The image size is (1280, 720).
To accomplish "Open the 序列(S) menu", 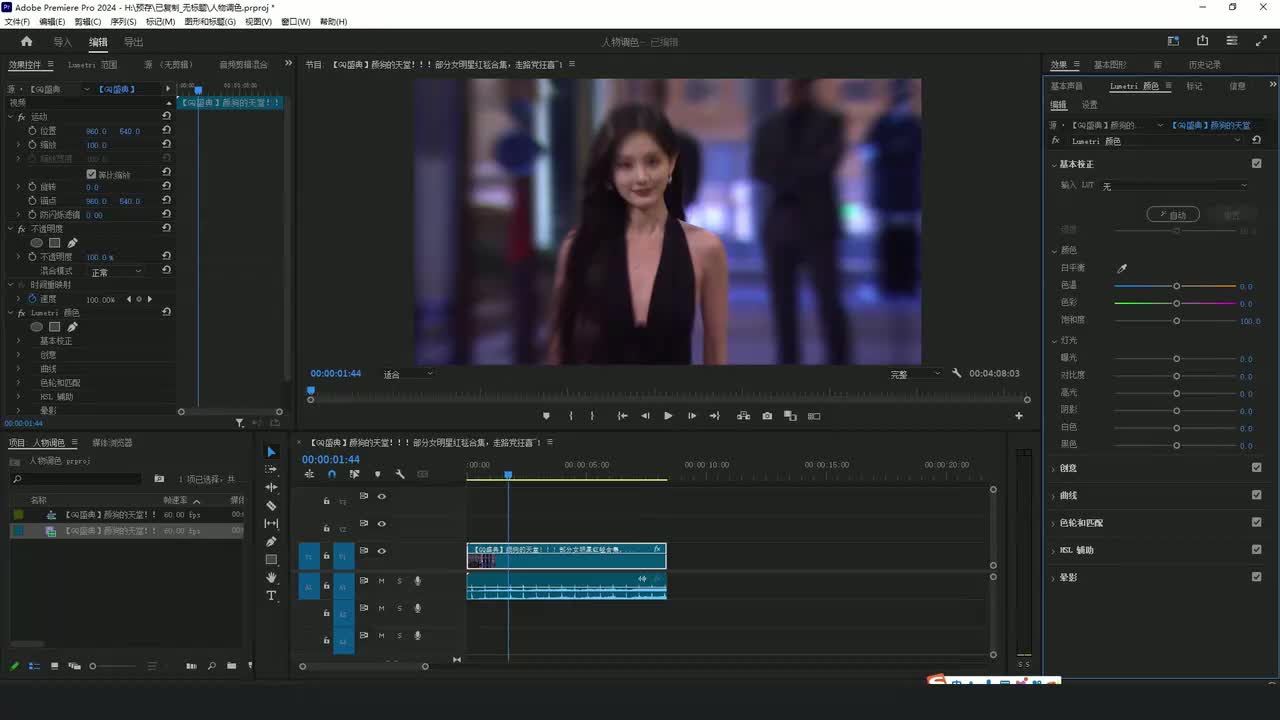I will [x=123, y=22].
